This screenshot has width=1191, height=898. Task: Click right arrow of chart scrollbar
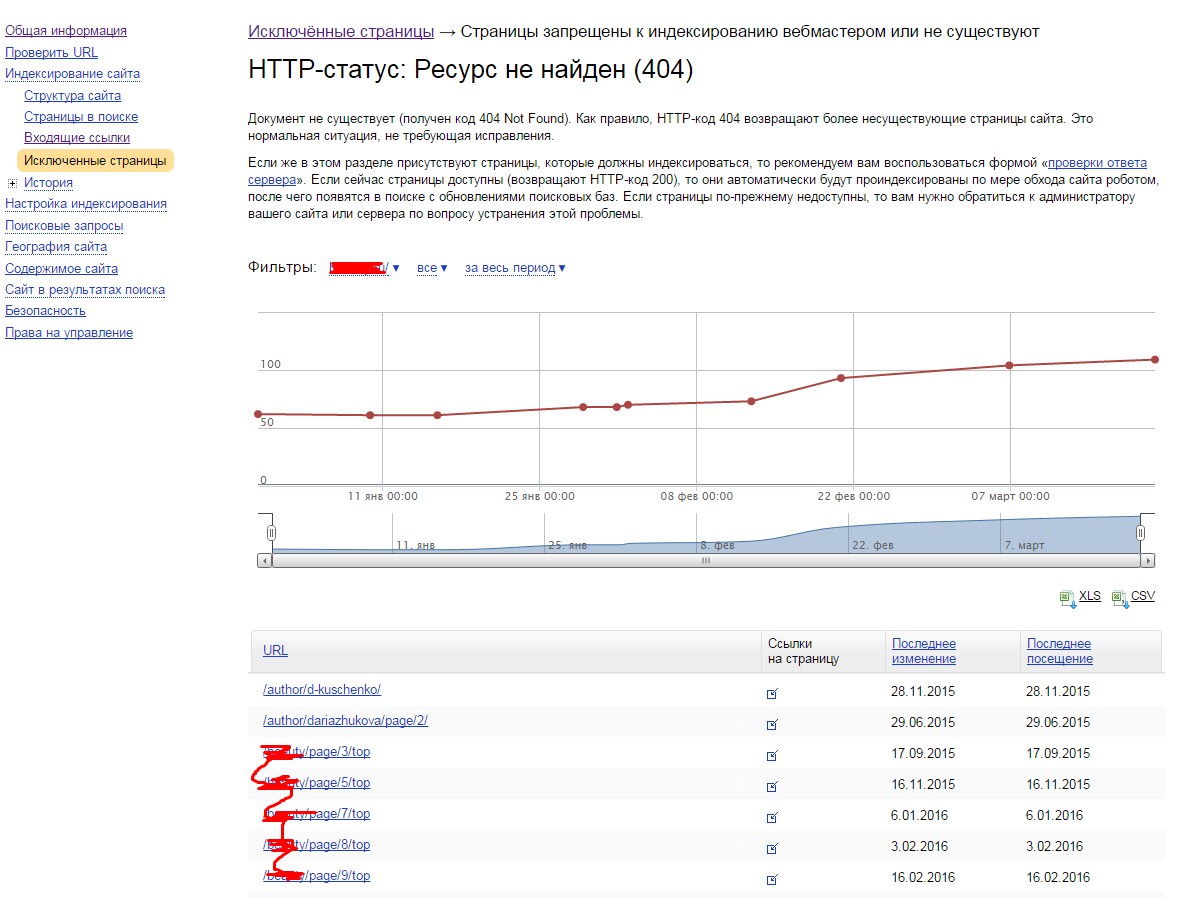point(1148,561)
